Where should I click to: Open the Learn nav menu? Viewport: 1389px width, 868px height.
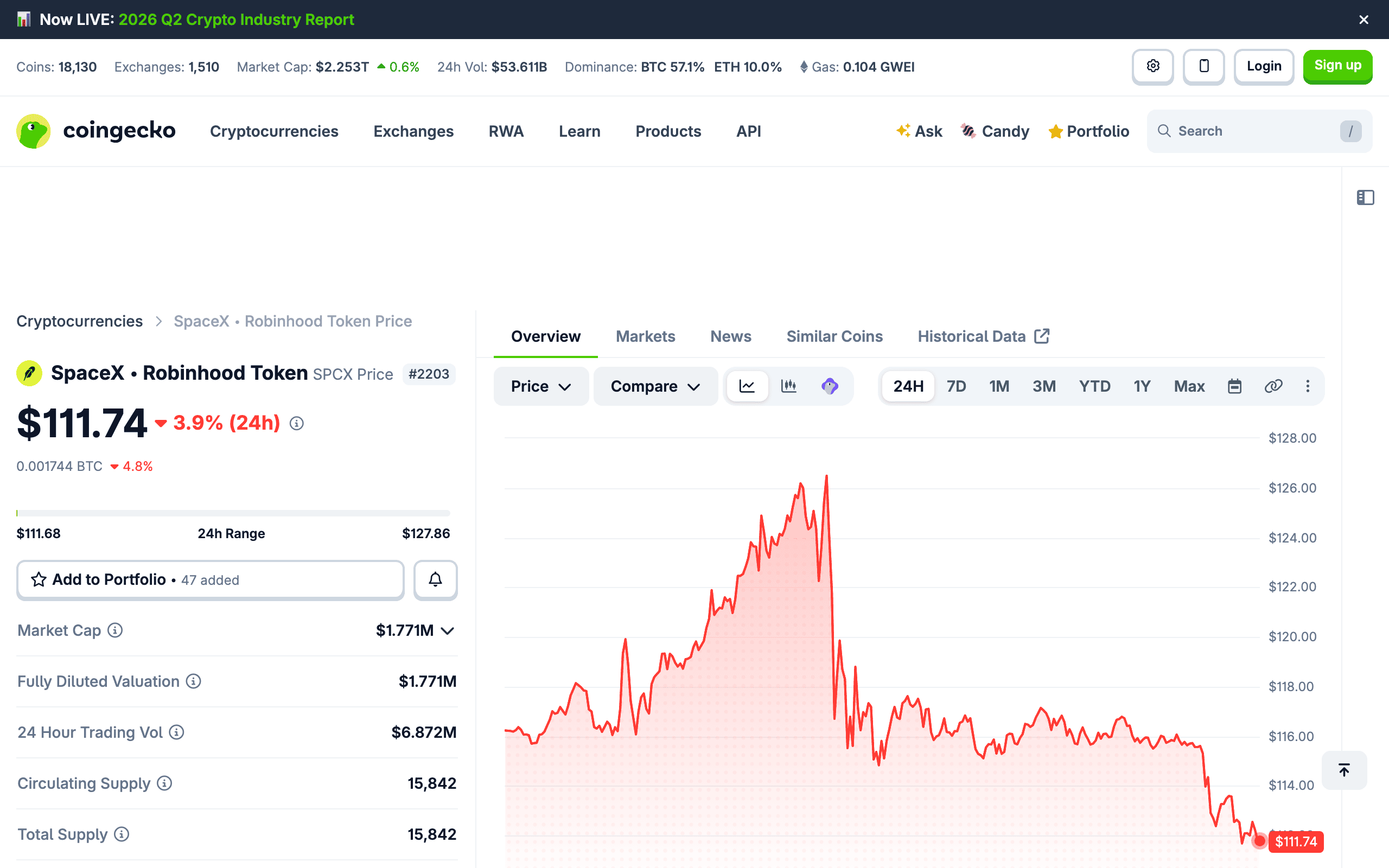tap(579, 131)
